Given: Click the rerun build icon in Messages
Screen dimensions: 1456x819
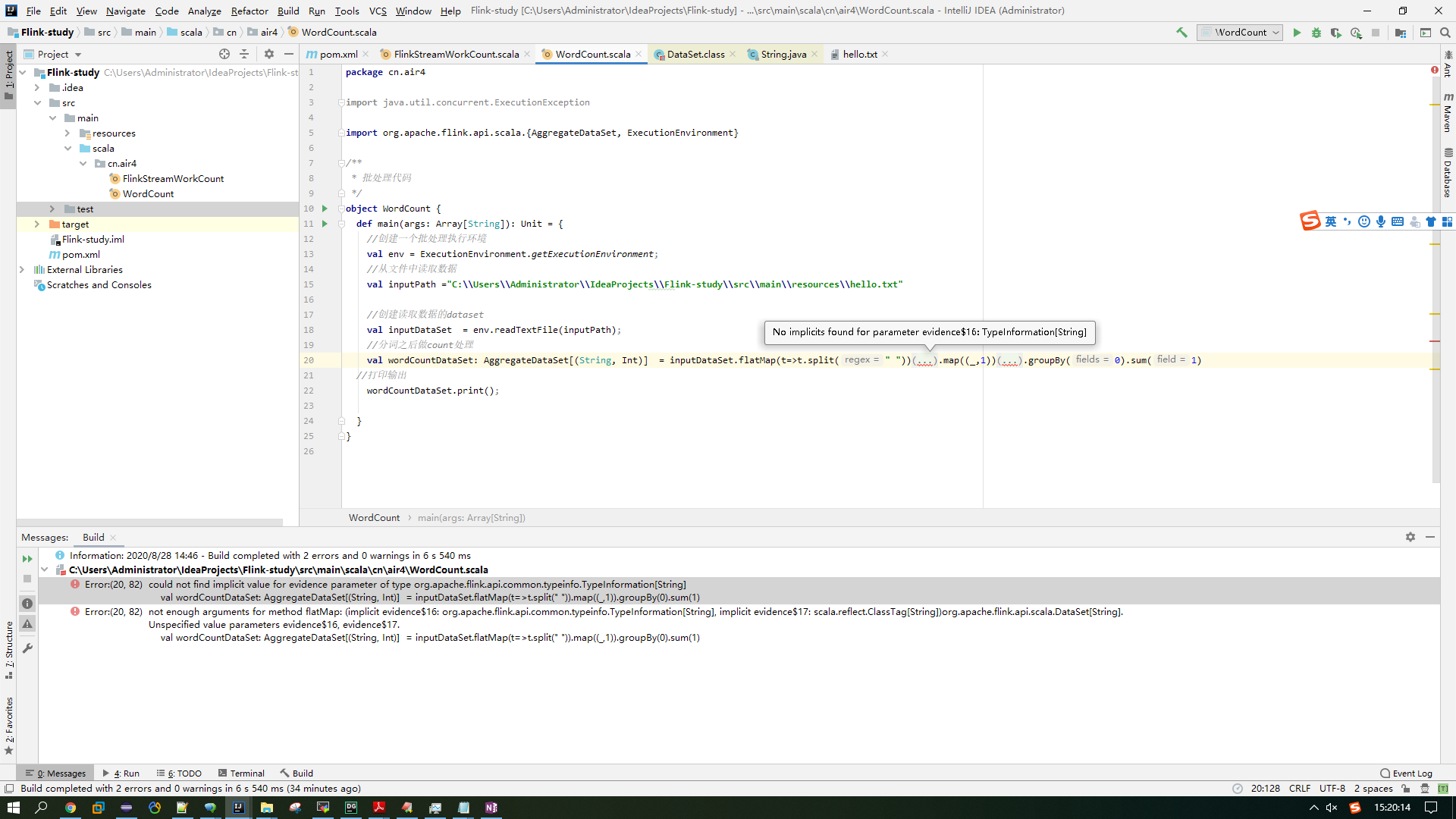Looking at the screenshot, I should pos(27,559).
